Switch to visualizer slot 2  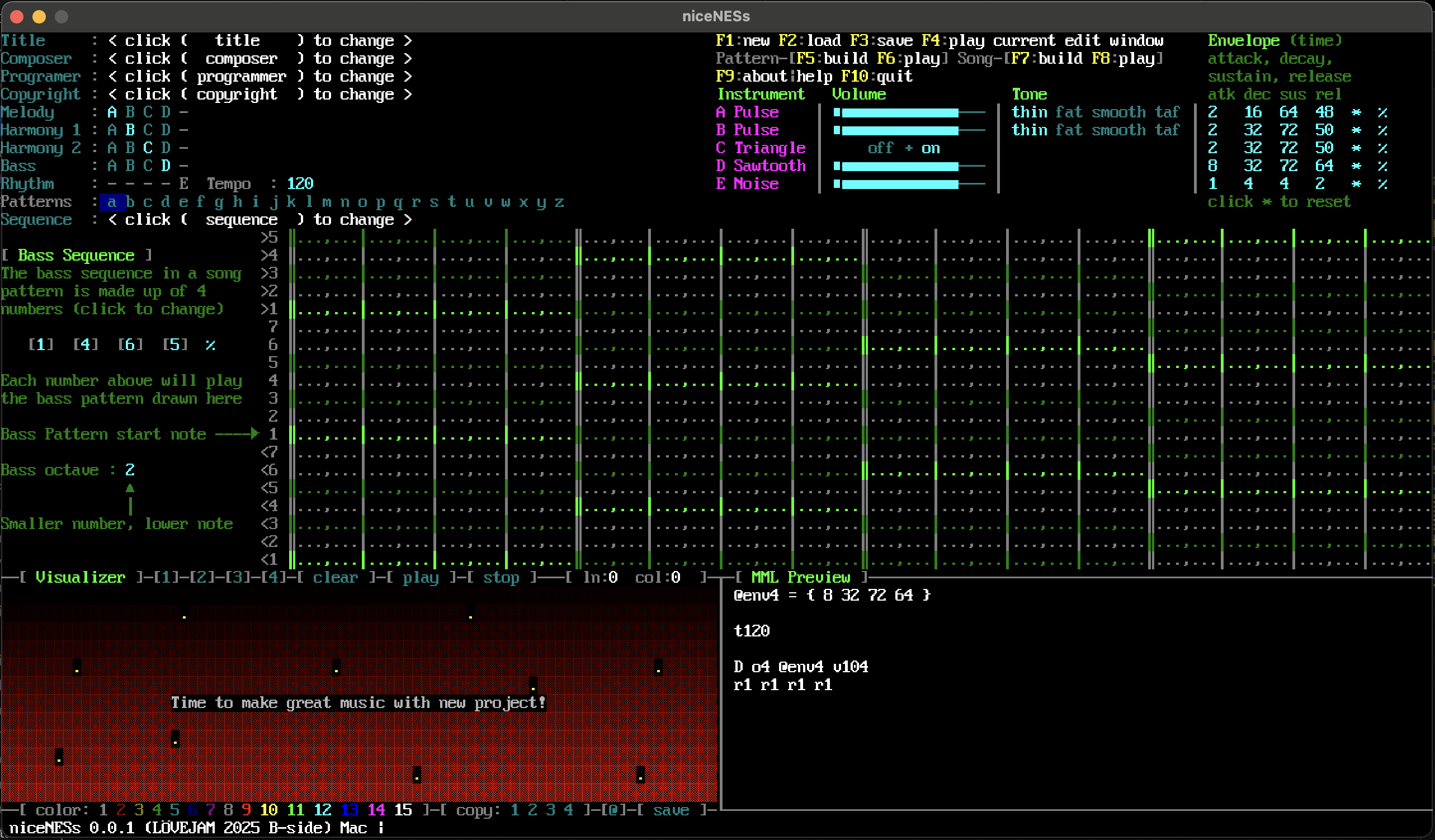(x=201, y=578)
